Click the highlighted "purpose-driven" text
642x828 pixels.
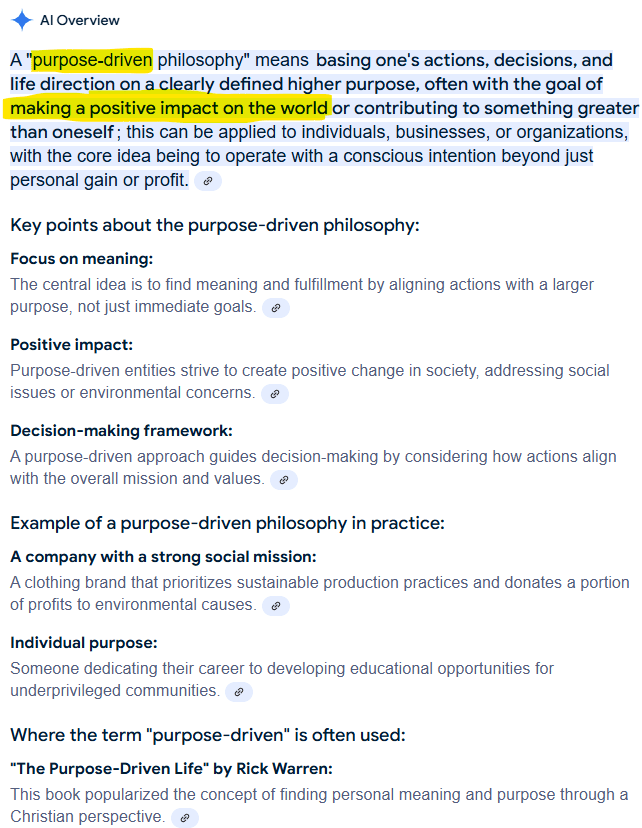92,60
